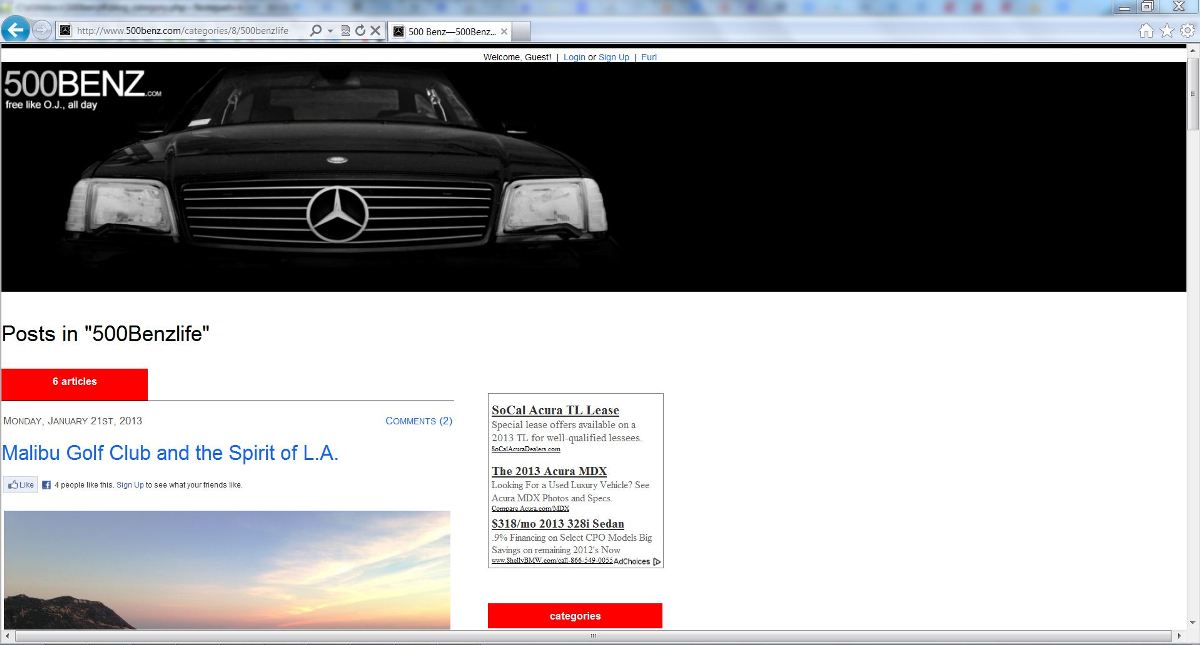Click the categories red header
Screen dimensions: 1200x645
(575, 616)
